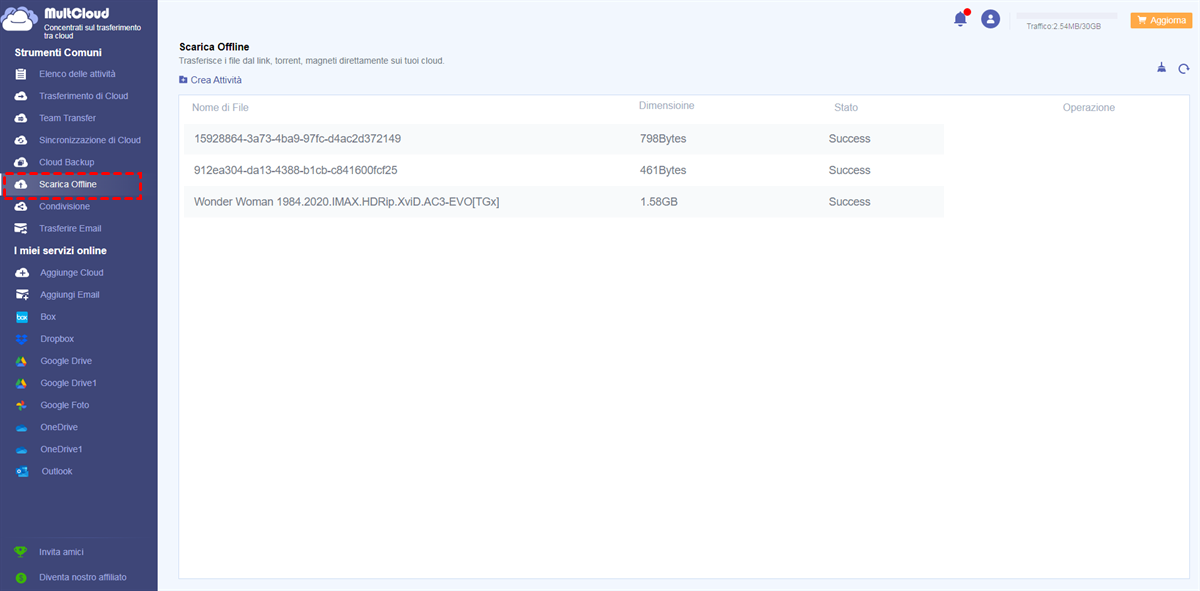Click the 1.58GB size cell
This screenshot has height=591, width=1200.
(659, 202)
